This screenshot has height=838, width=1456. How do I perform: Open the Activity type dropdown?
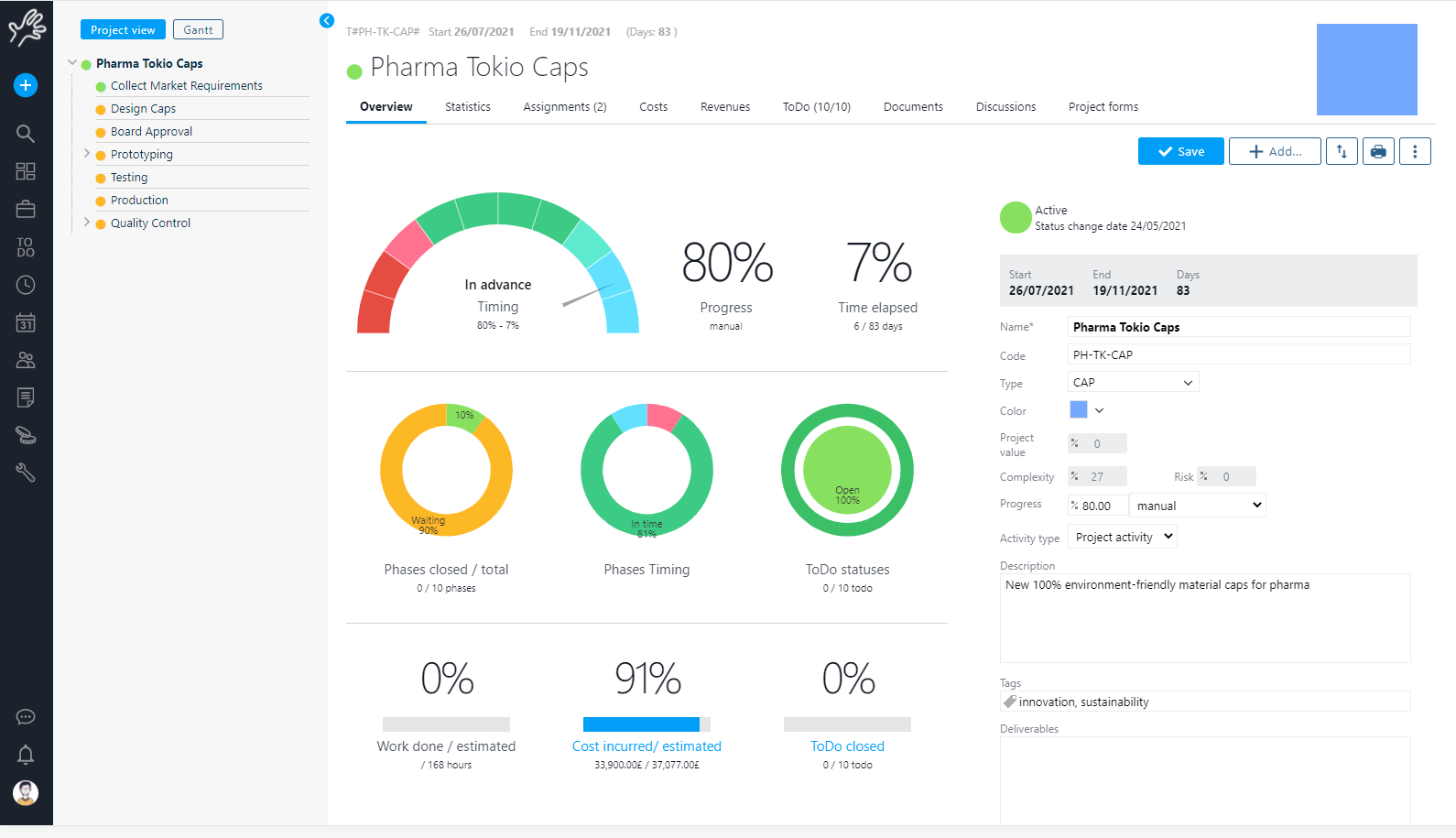point(1124,538)
